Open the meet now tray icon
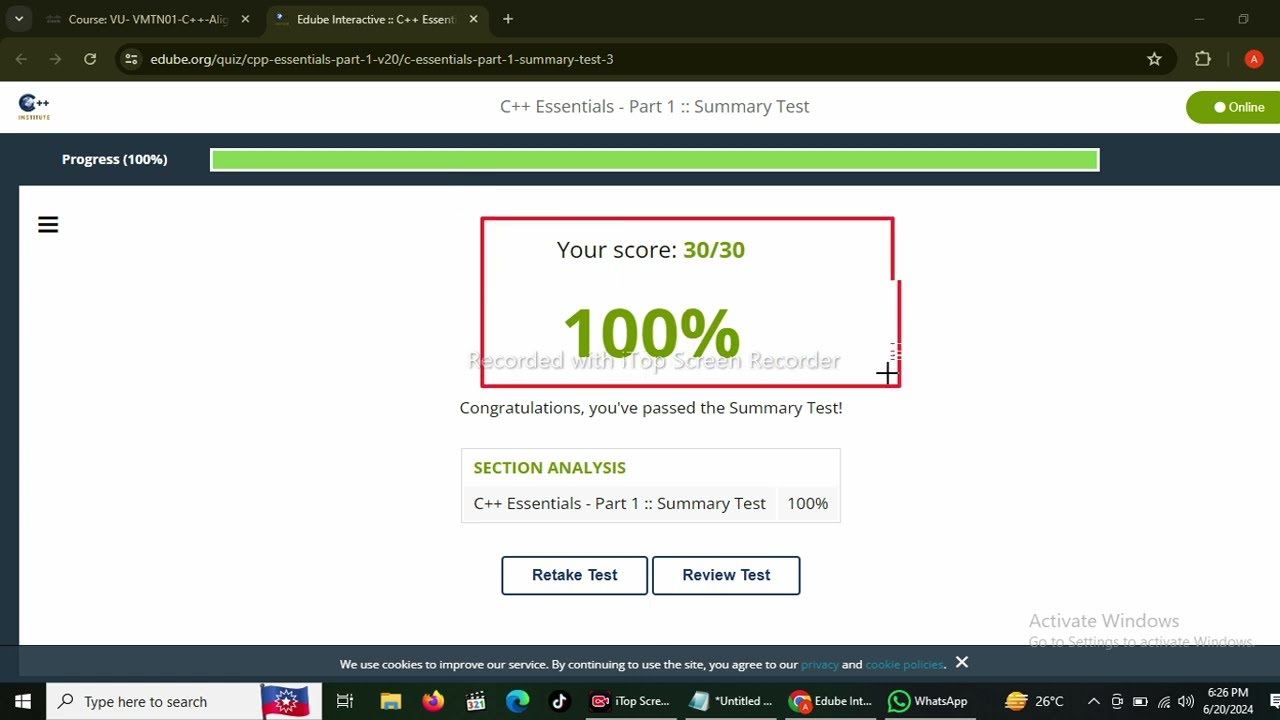The image size is (1280, 720). pos(1117,701)
